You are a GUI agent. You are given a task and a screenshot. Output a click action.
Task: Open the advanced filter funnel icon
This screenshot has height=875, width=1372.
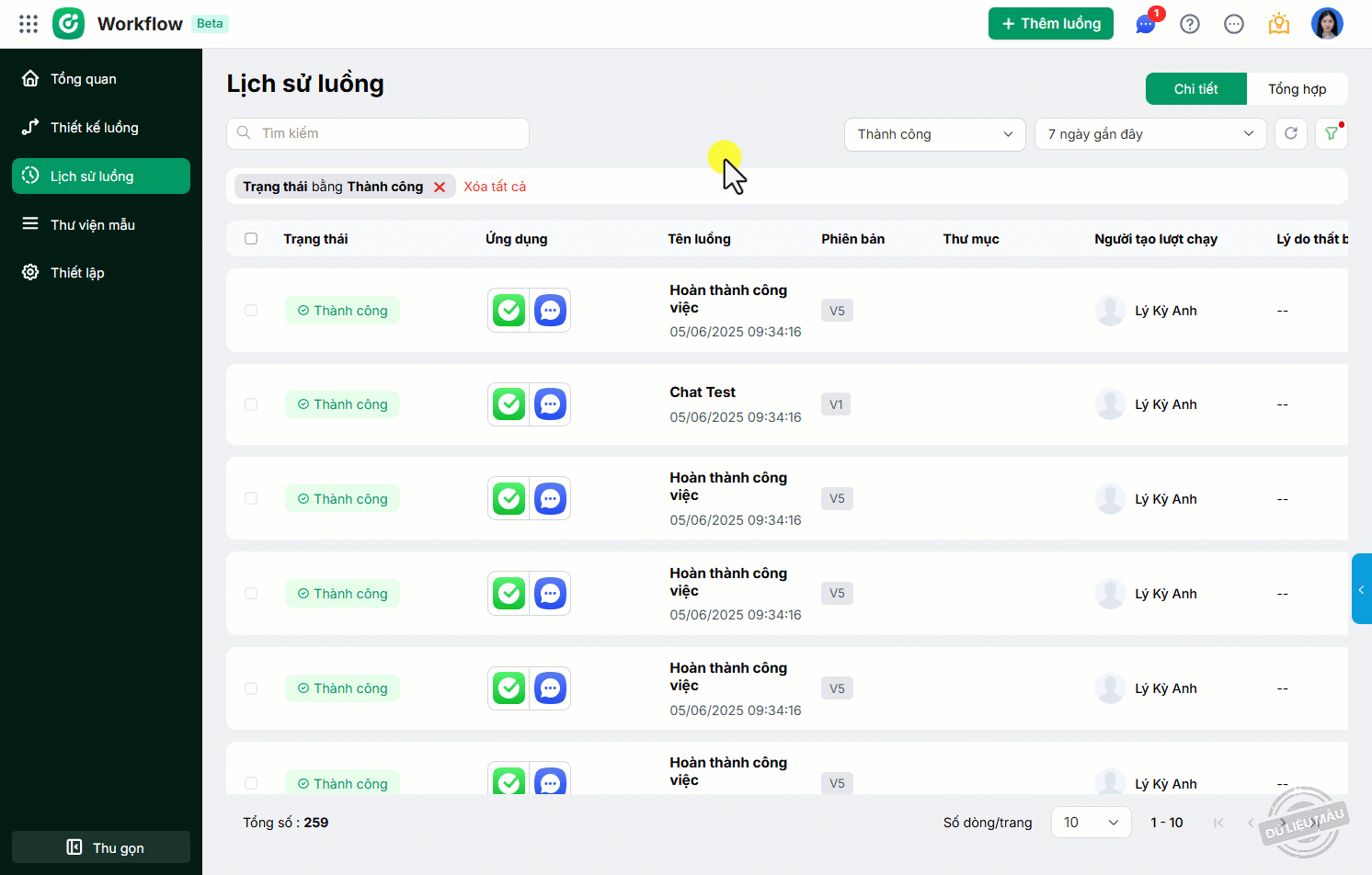(1331, 133)
